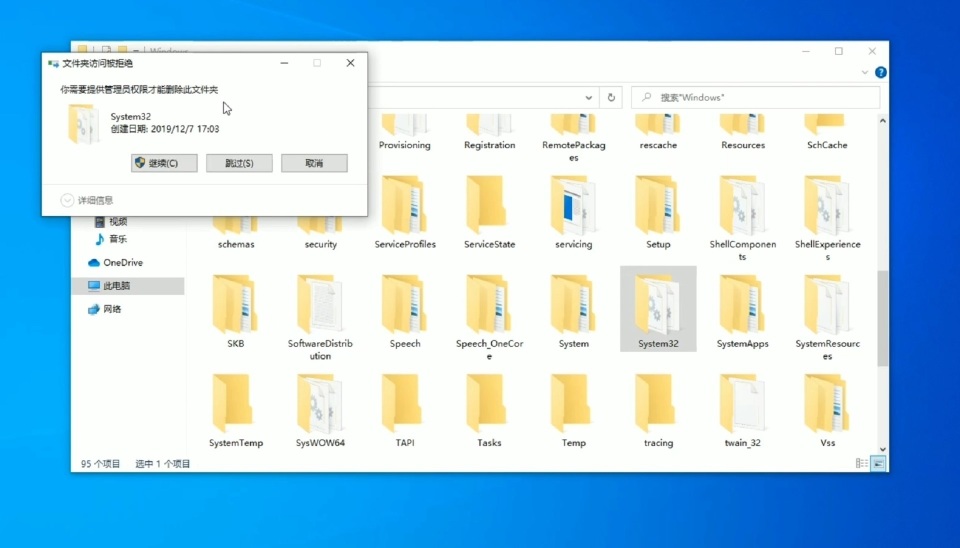Select the ServiceProfiles folder
960x548 pixels.
[405, 212]
